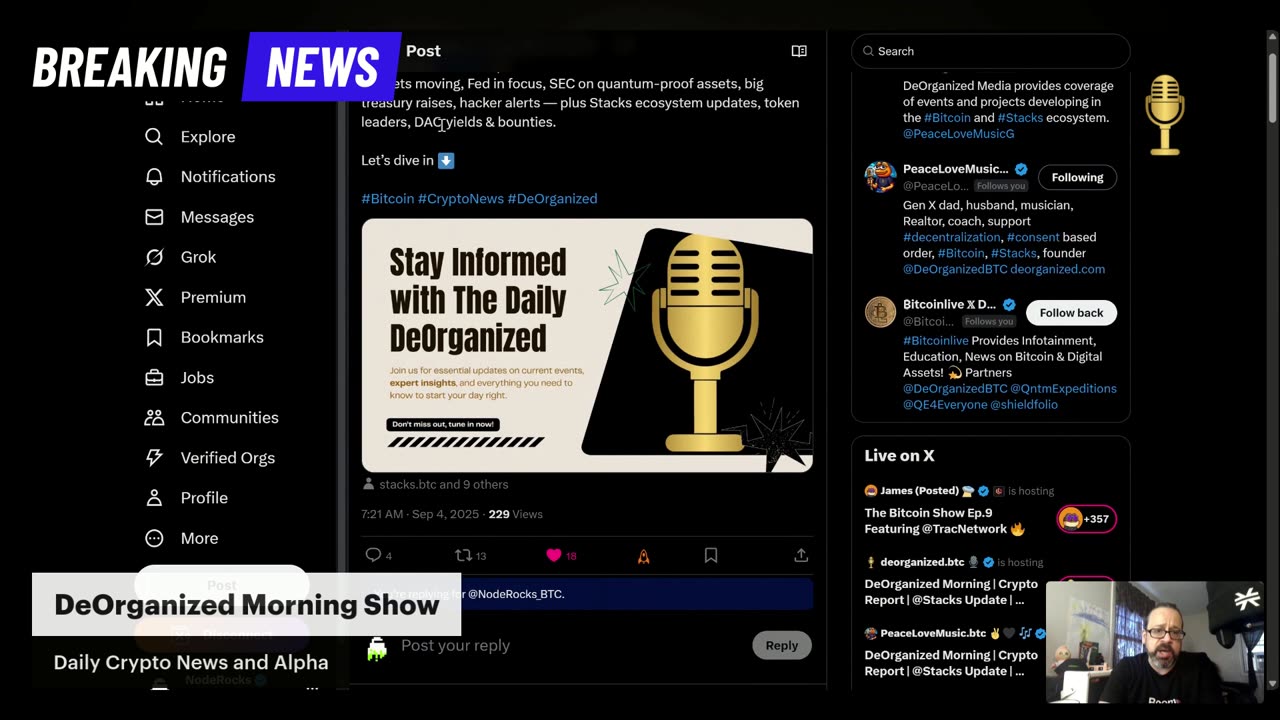The width and height of the screenshot is (1280, 720).
Task: Click Follow back for Bitcoinlive
Action: coord(1071,312)
